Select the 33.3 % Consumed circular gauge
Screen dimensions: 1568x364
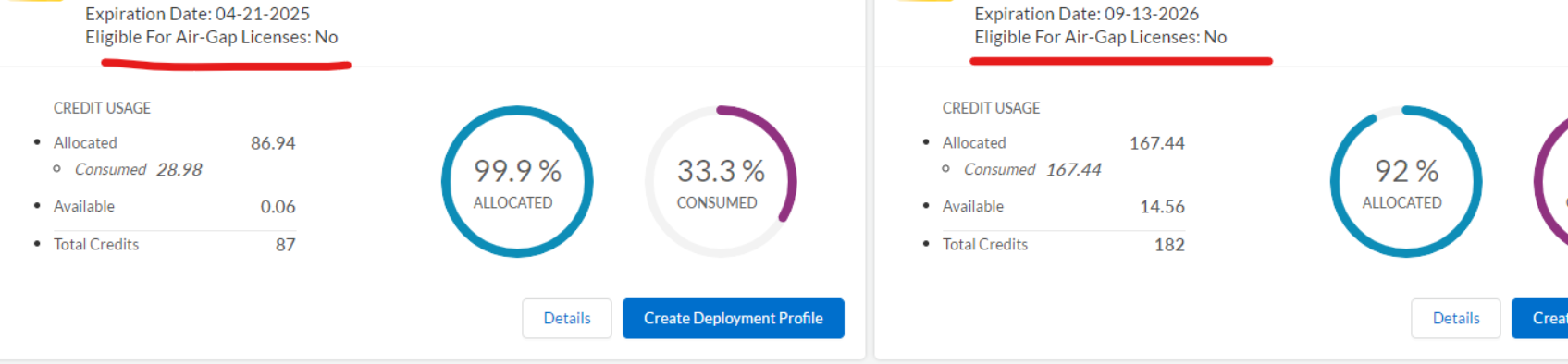point(721,182)
